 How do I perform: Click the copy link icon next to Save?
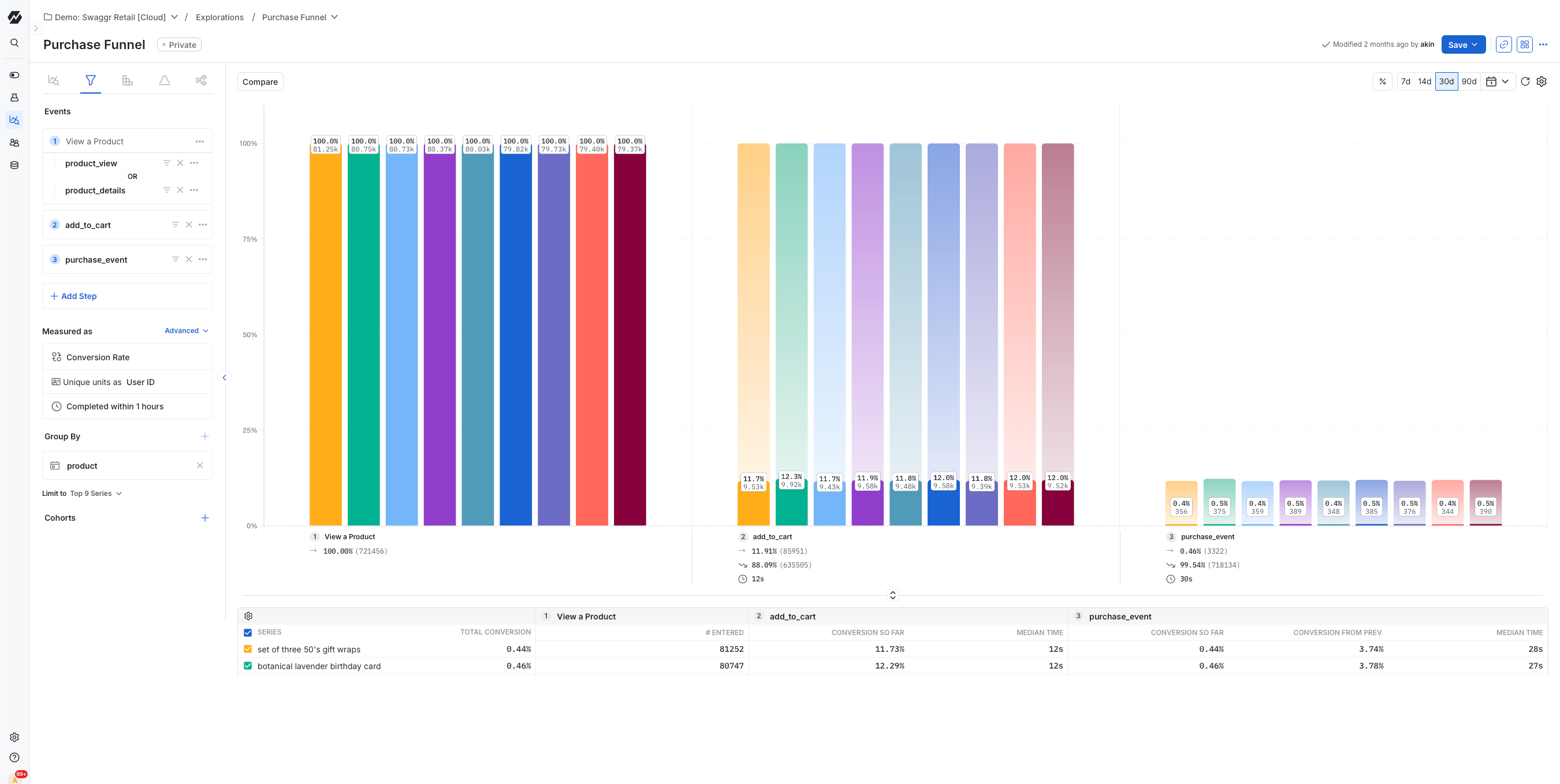pyautogui.click(x=1503, y=44)
